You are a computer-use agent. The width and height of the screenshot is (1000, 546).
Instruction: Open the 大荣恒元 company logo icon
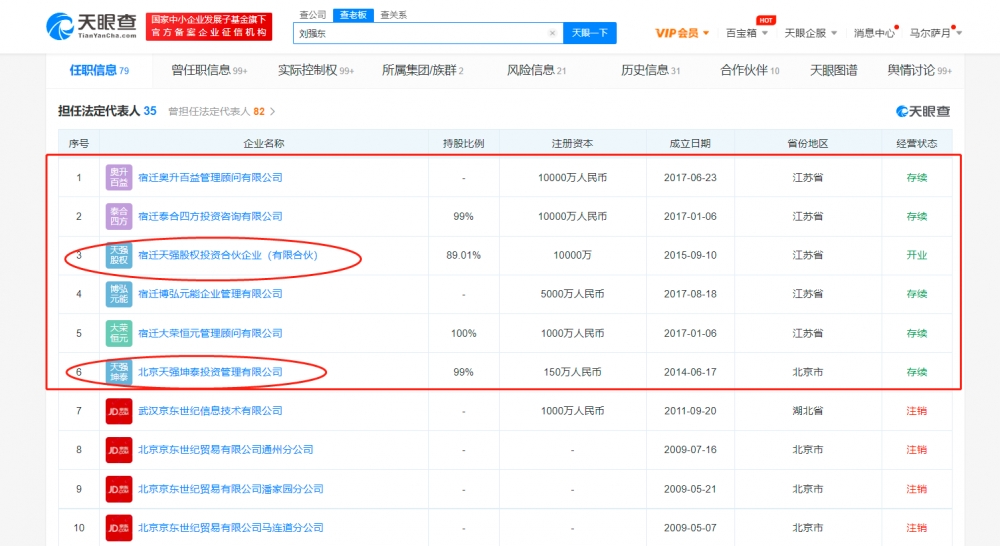[x=119, y=333]
